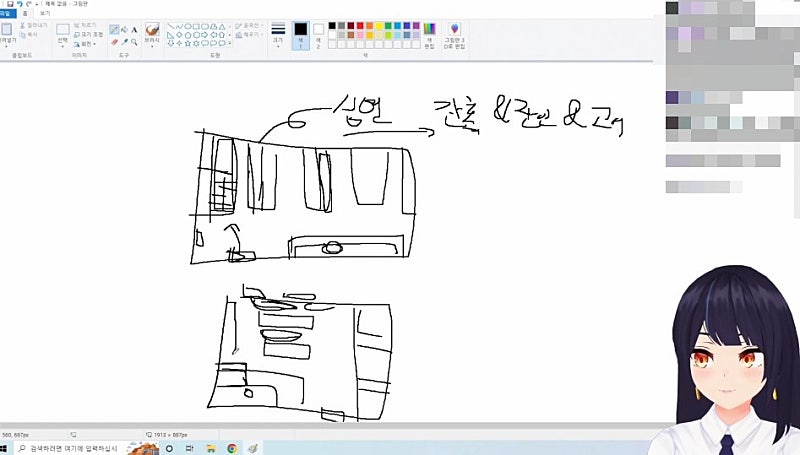Open the shape Outline dropdown
The image size is (800, 455).
pos(248,26)
